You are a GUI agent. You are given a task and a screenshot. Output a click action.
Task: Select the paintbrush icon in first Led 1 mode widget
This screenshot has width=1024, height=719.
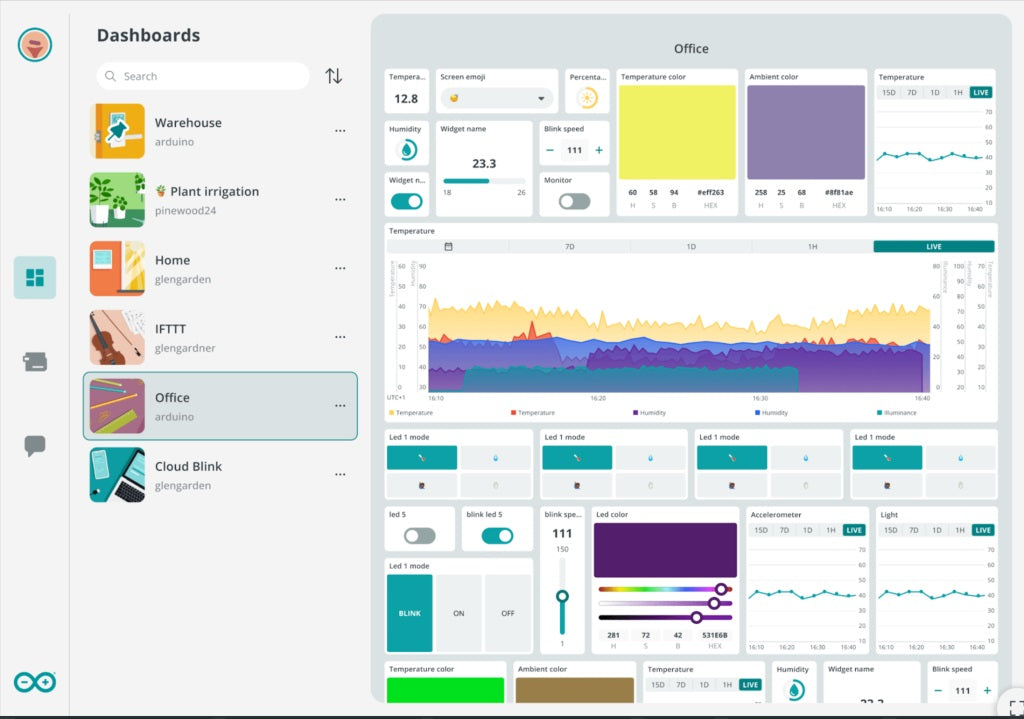click(421, 457)
